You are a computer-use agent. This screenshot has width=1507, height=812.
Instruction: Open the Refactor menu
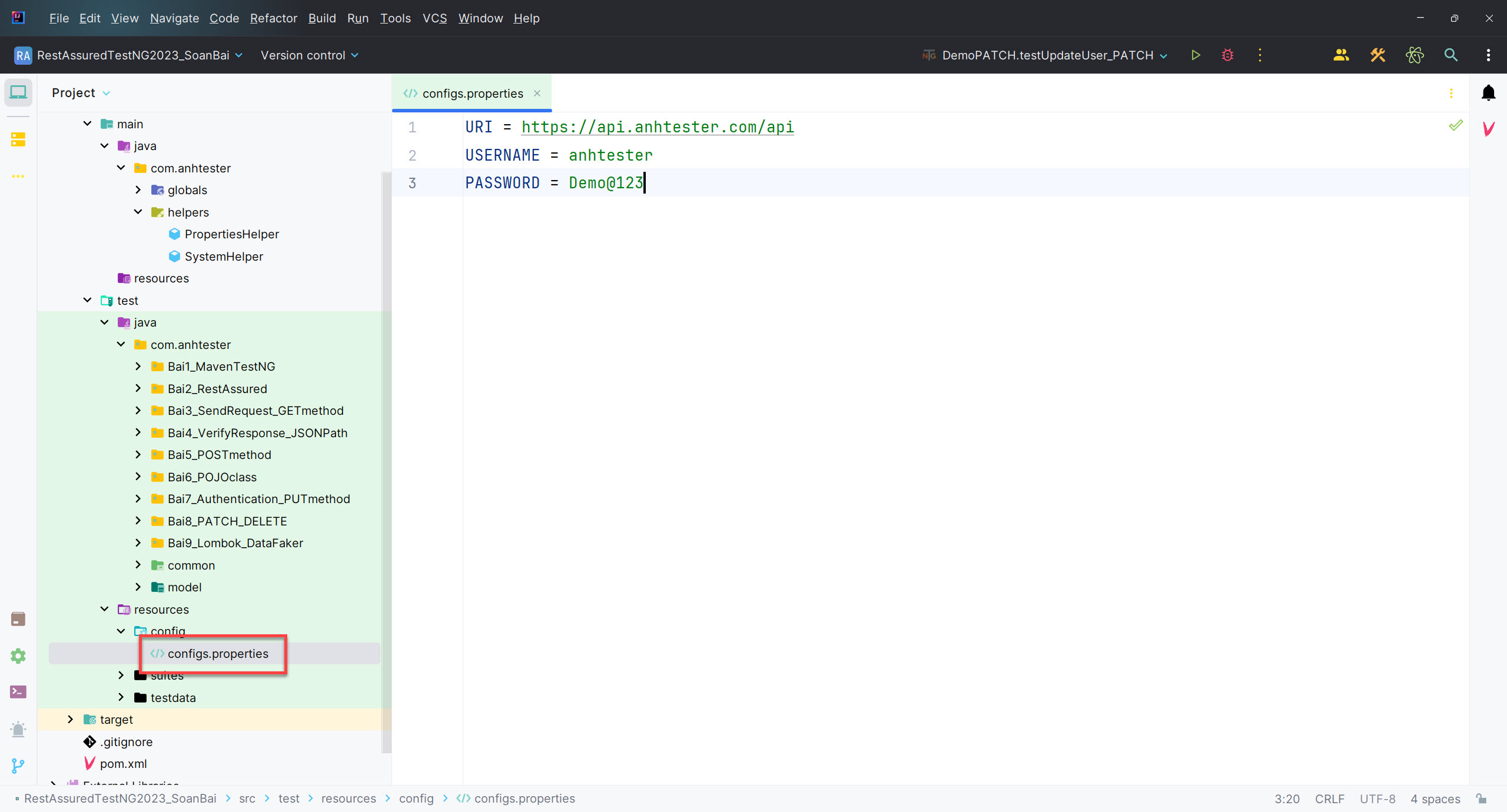[273, 18]
